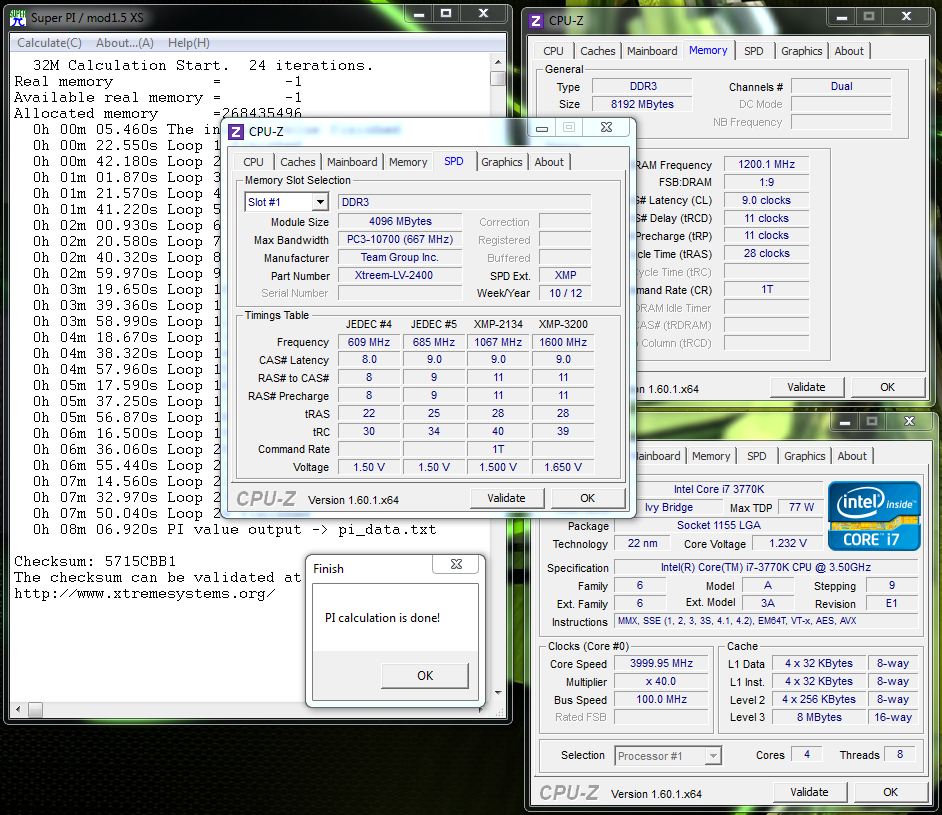Click the Super PI application icon in title bar
Image resolution: width=942 pixels, height=815 pixels.
(18, 18)
